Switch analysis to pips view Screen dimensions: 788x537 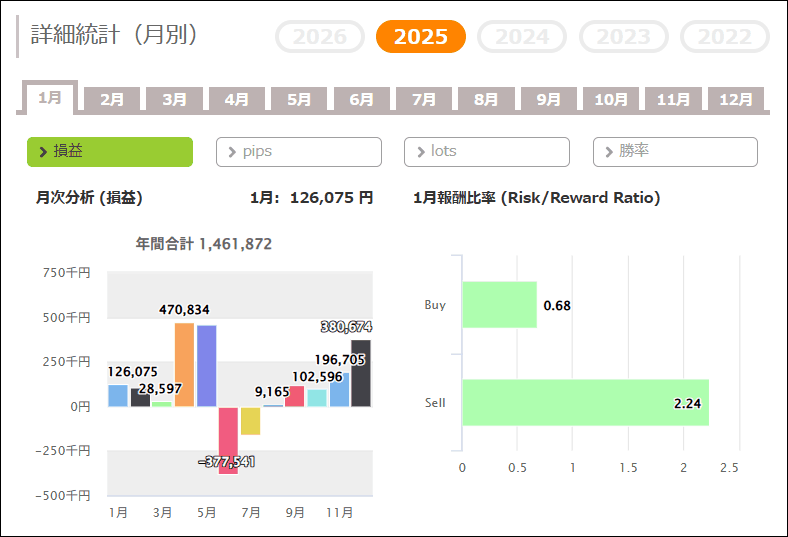pos(299,152)
